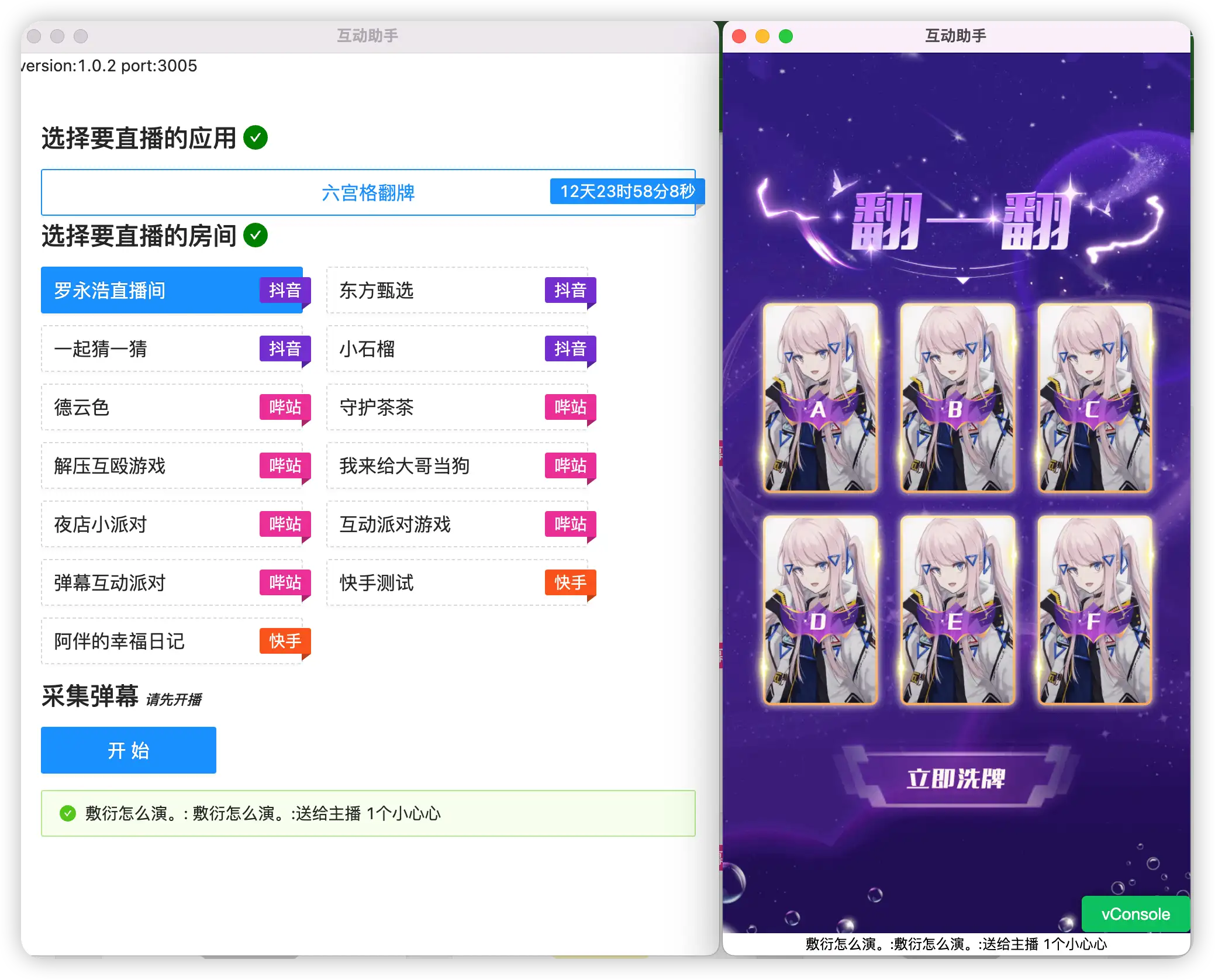1215x980 pixels.
Task: Click the 快手 tag on 阿伴的幸福日记
Action: (x=285, y=641)
